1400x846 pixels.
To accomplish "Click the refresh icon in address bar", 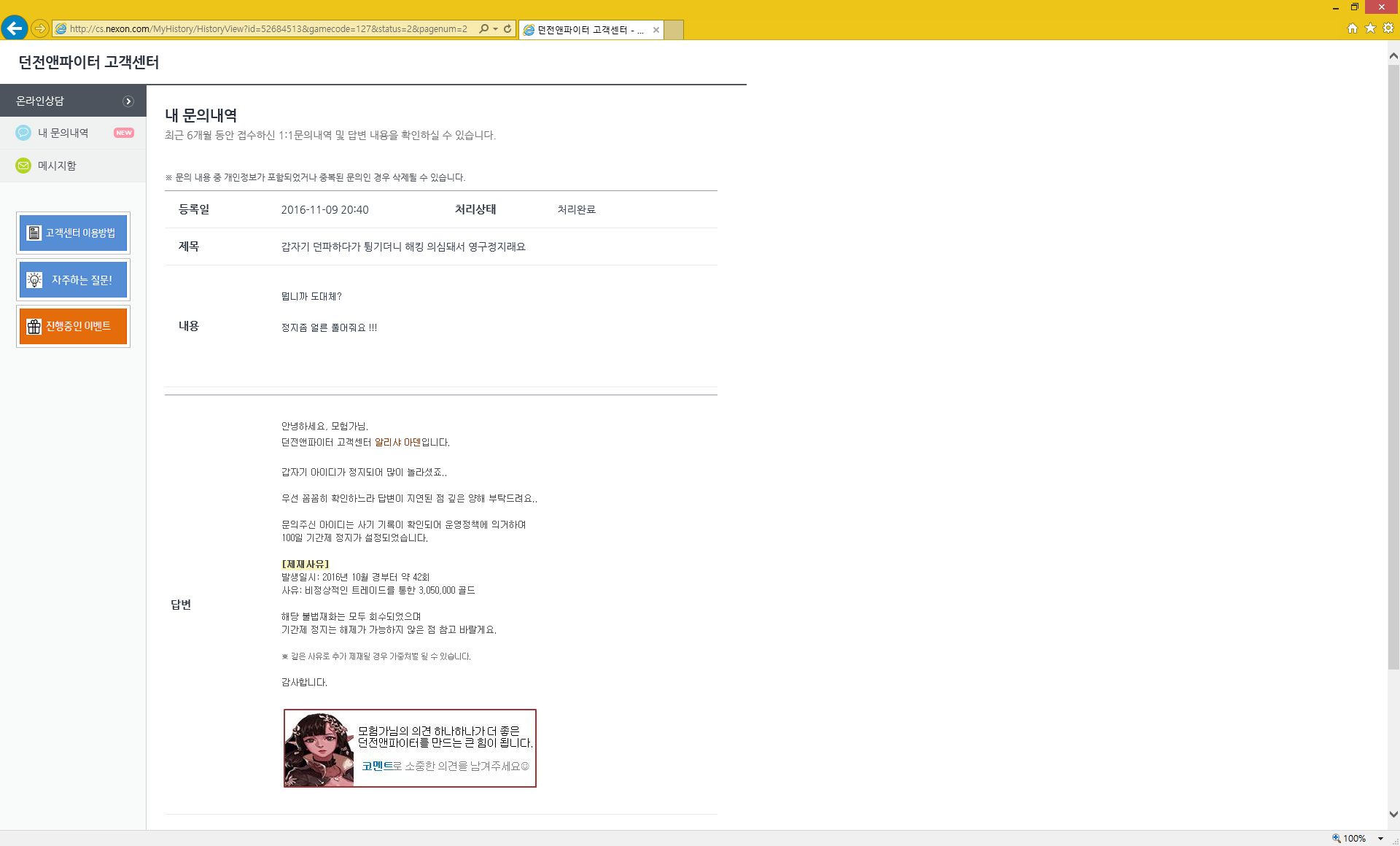I will click(x=507, y=29).
